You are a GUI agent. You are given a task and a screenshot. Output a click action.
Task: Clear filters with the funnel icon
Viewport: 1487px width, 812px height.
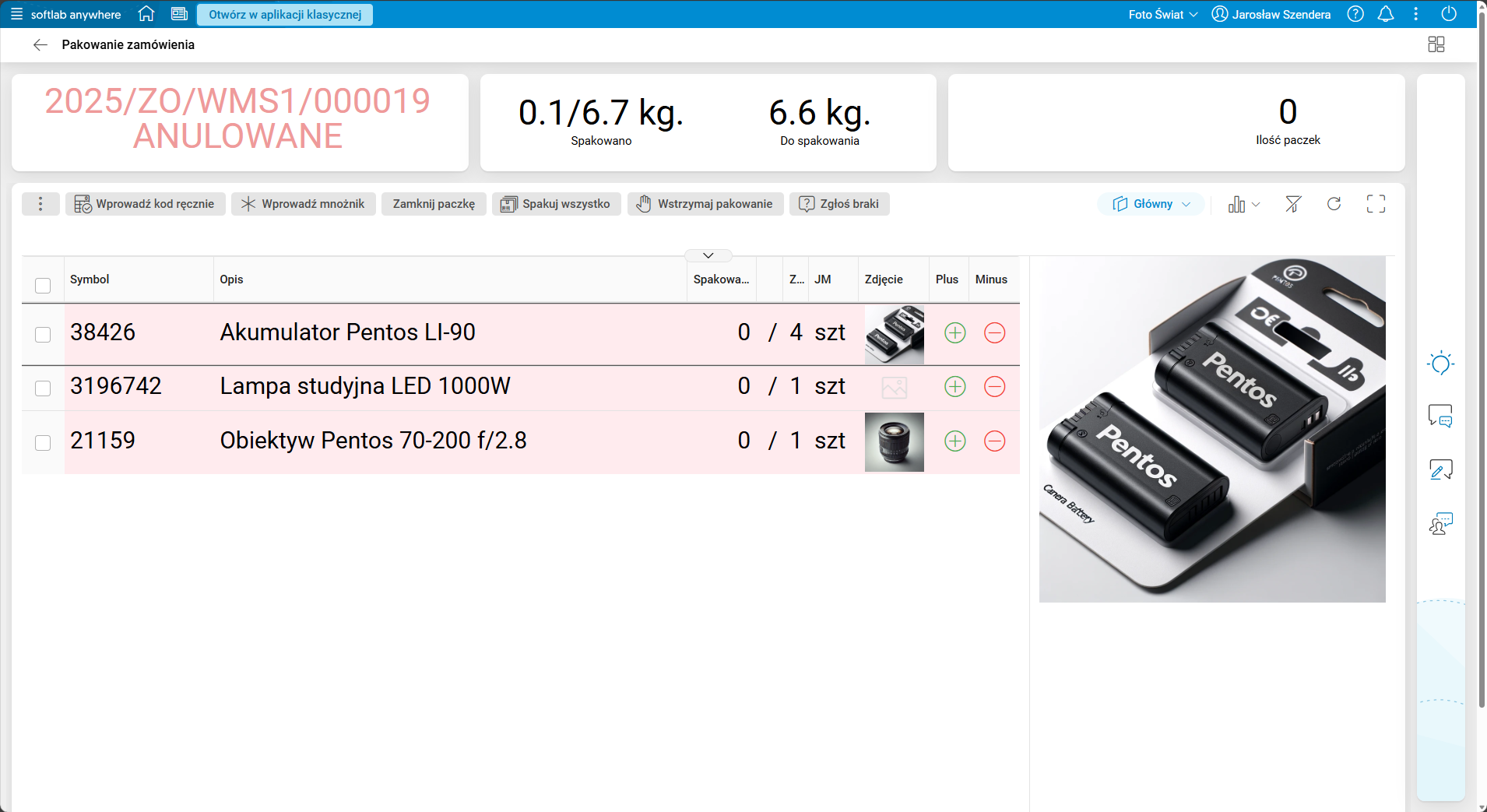pos(1293,204)
